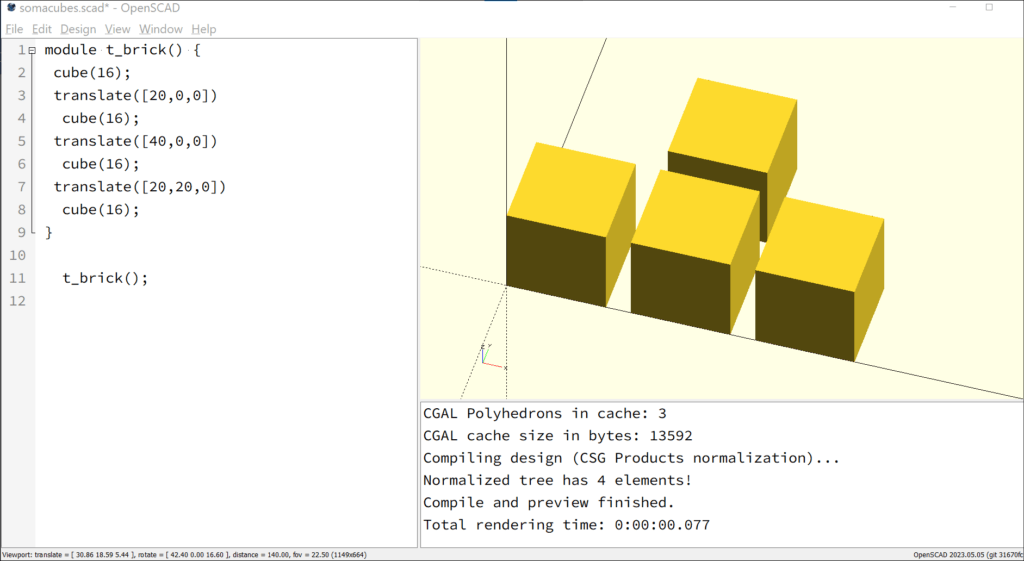Open the File menu
1024x561 pixels.
pos(14,29)
